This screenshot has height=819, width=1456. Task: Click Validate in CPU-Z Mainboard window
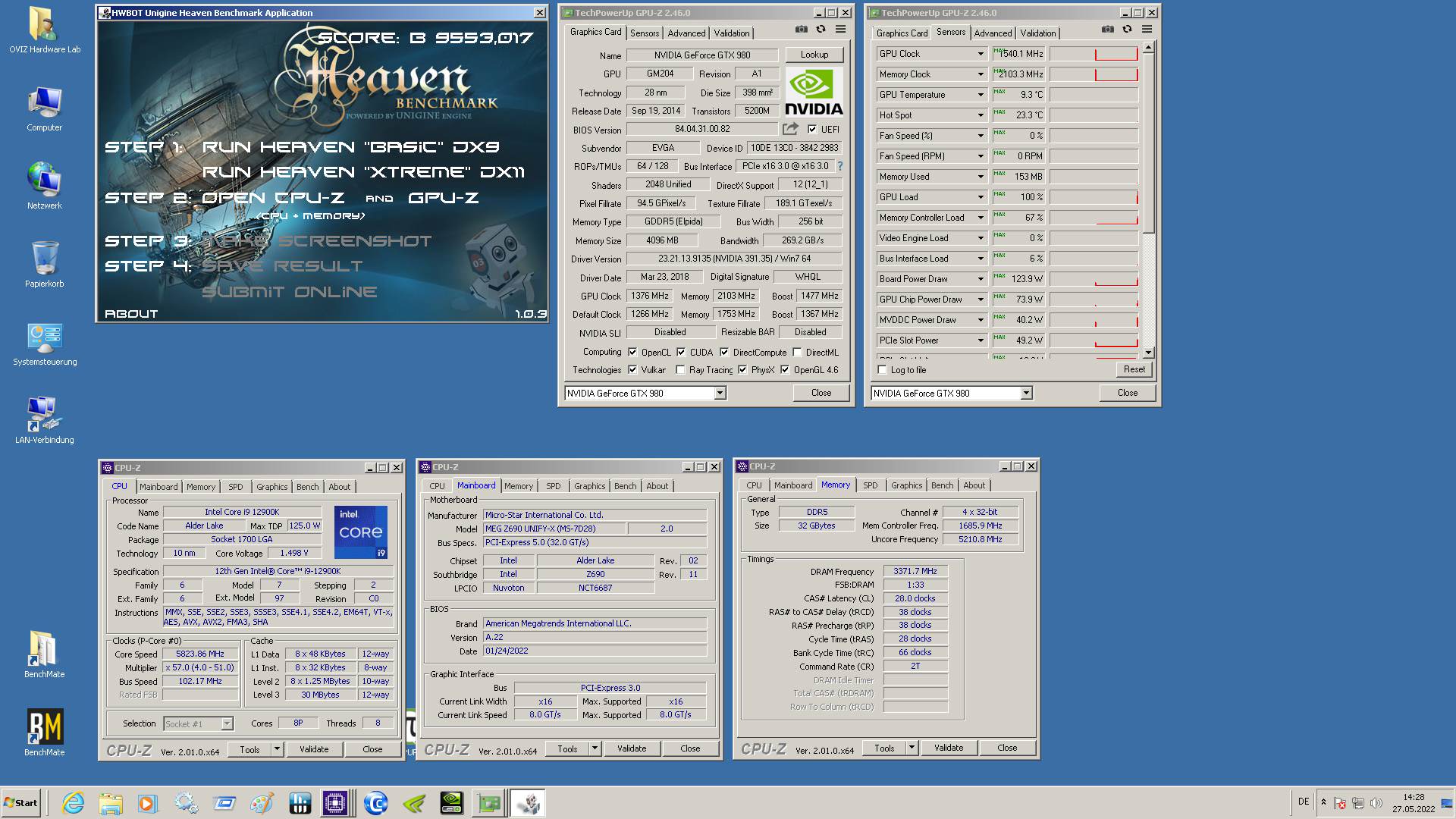click(x=632, y=748)
